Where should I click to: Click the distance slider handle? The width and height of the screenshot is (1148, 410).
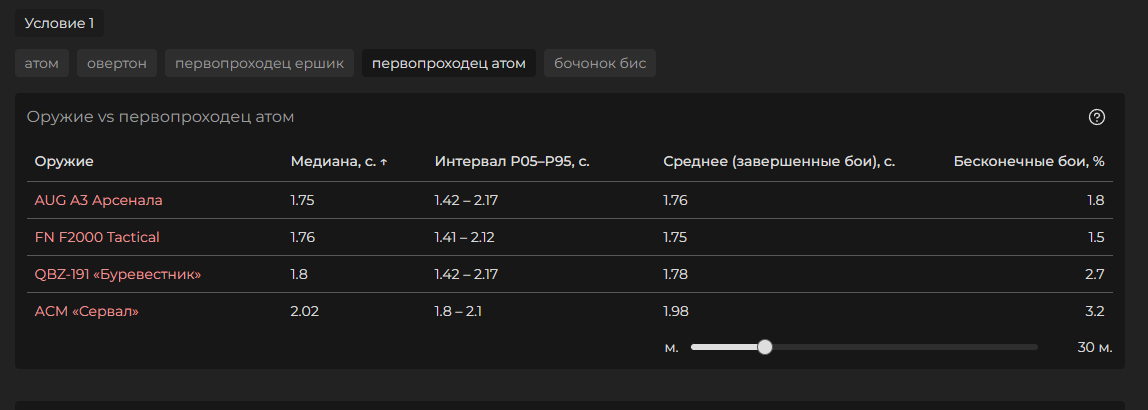coord(765,347)
